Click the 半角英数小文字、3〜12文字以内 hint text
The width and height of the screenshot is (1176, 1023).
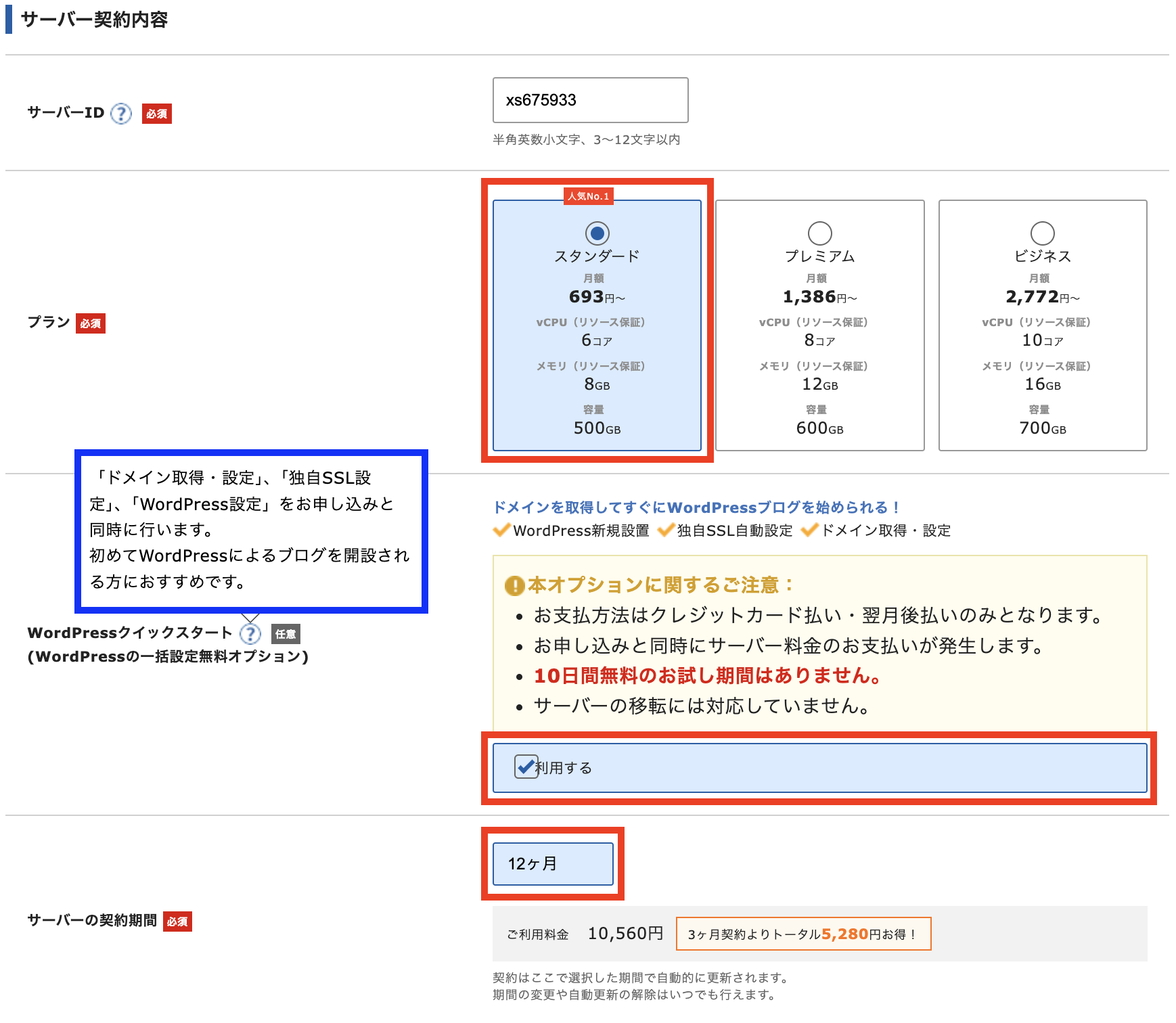click(587, 139)
